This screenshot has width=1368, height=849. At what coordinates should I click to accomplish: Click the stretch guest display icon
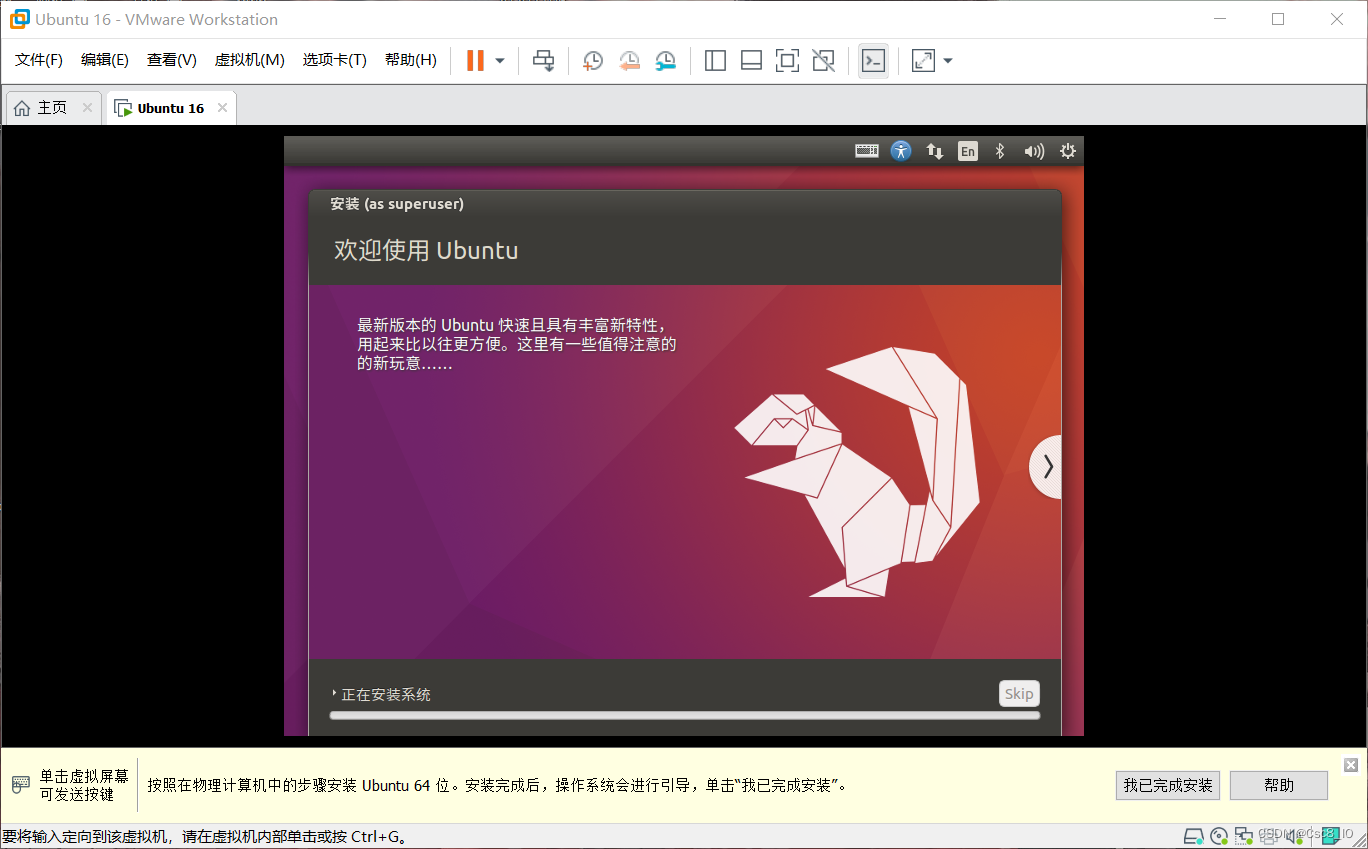pyautogui.click(x=923, y=61)
